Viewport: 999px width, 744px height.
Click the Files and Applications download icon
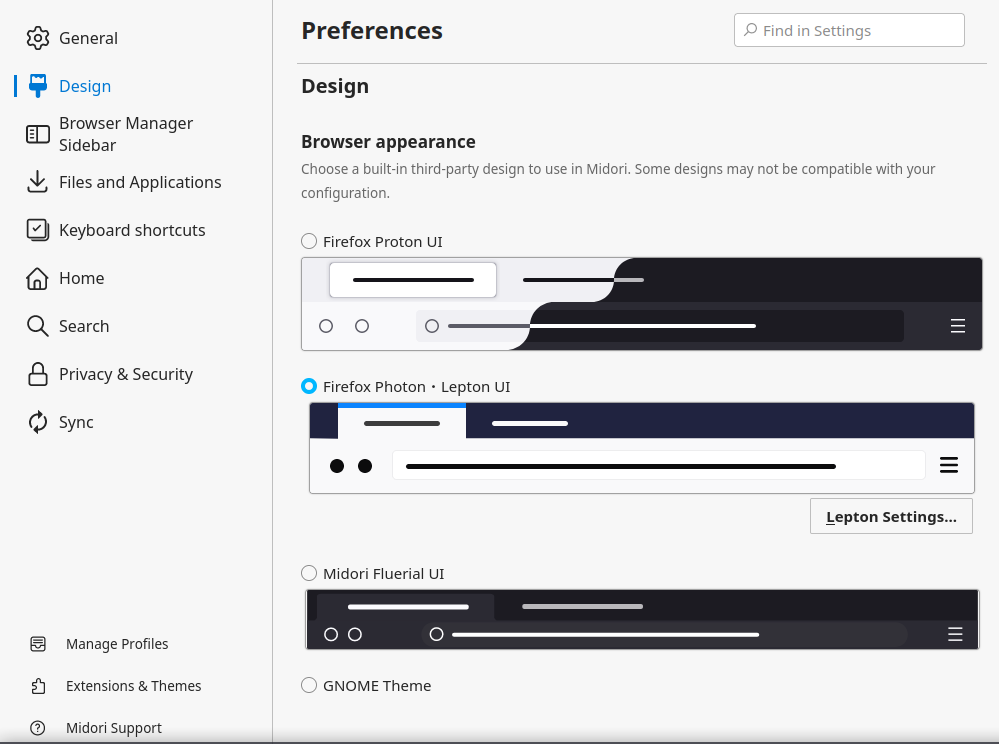38,182
